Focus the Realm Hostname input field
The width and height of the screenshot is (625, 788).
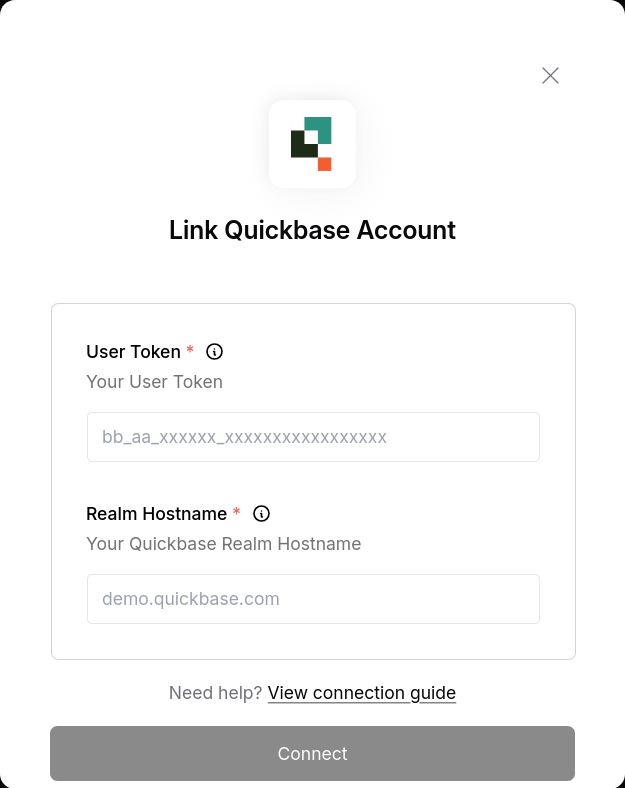(314, 599)
